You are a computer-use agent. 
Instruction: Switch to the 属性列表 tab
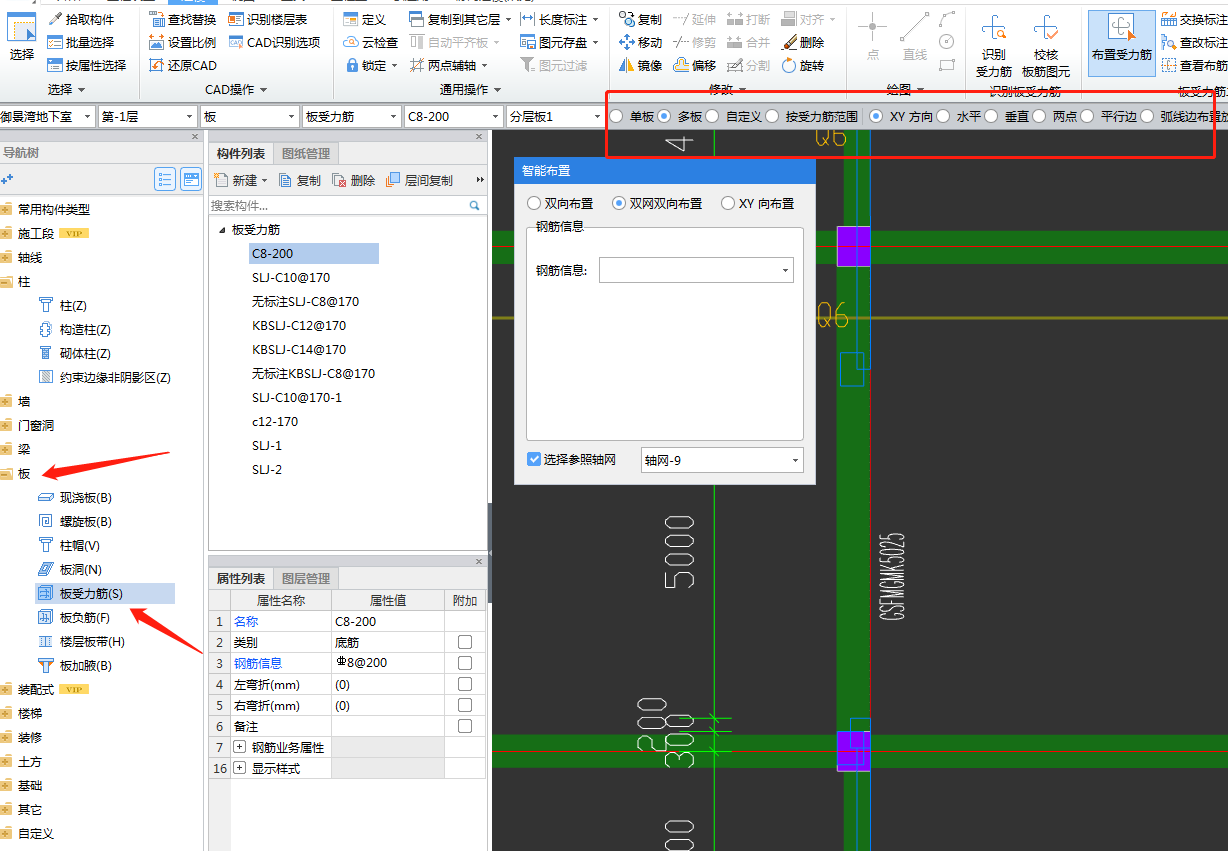tap(241, 579)
